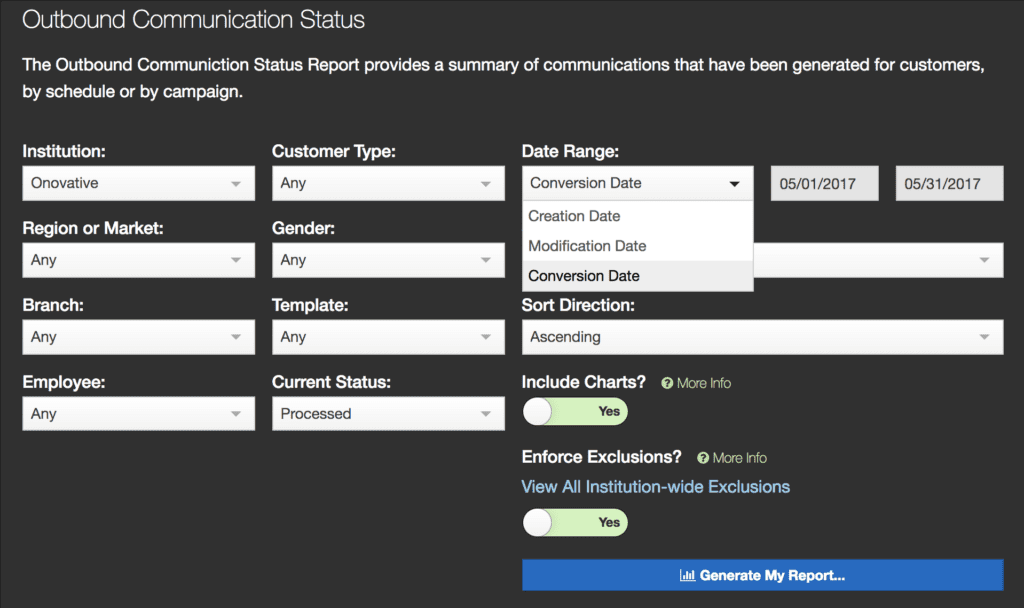Open the Gender dropdown
1024x608 pixels.
pos(388,260)
